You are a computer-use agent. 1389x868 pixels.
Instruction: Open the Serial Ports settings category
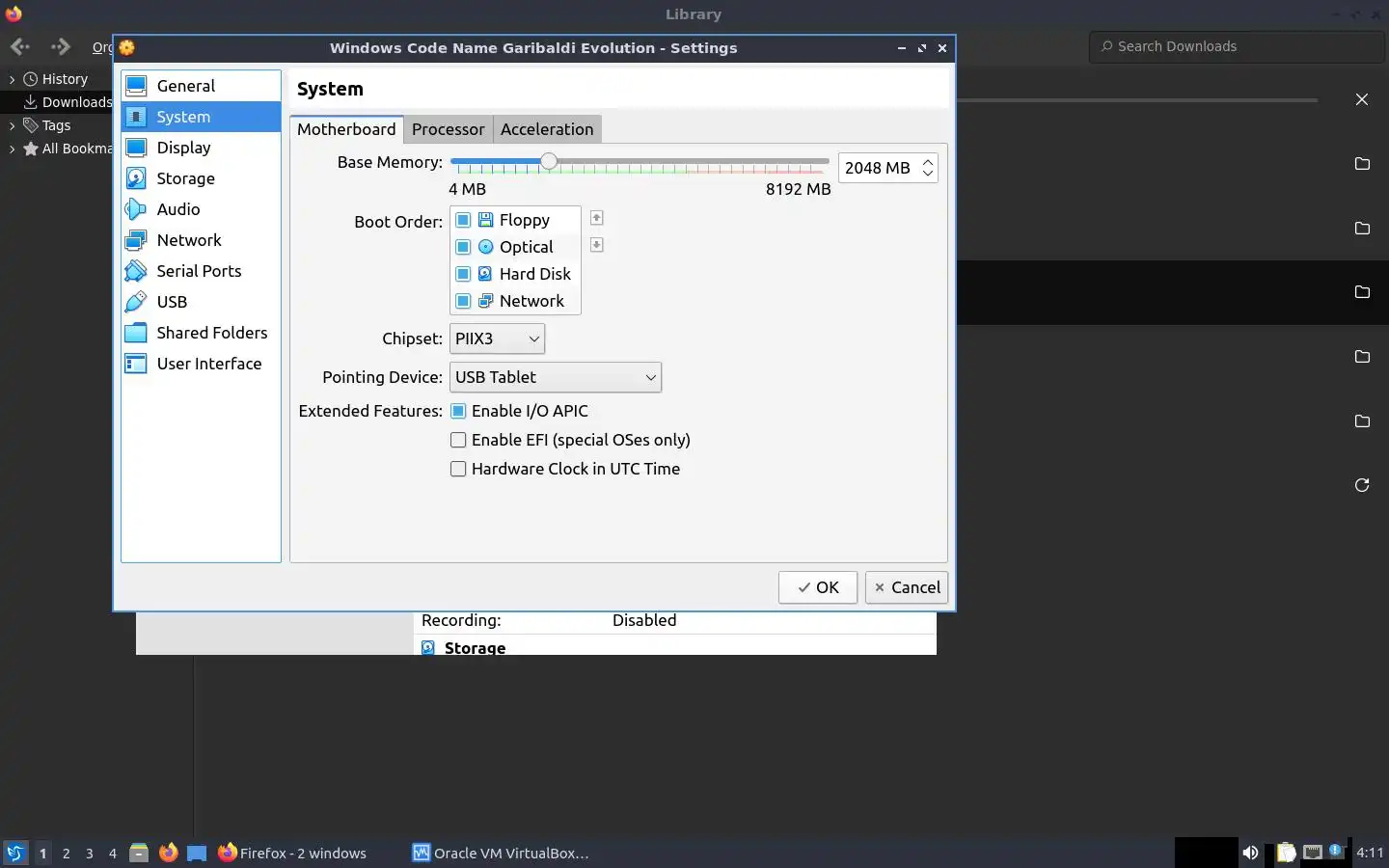[201, 271]
